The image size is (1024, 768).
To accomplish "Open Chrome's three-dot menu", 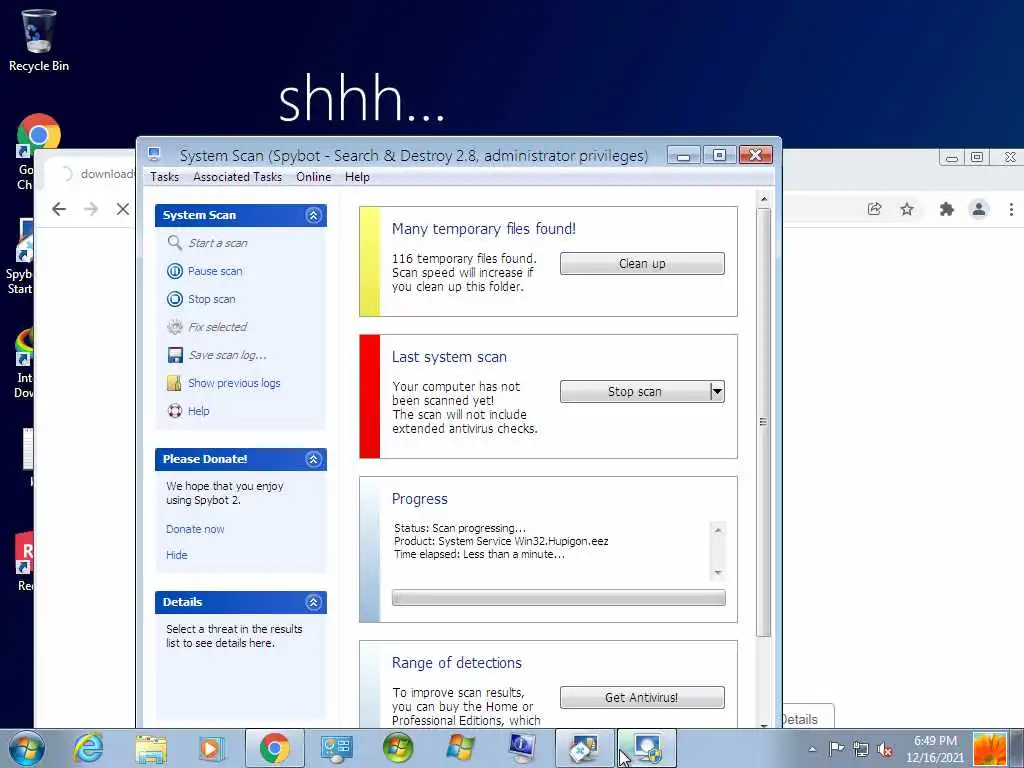I will (x=1011, y=209).
